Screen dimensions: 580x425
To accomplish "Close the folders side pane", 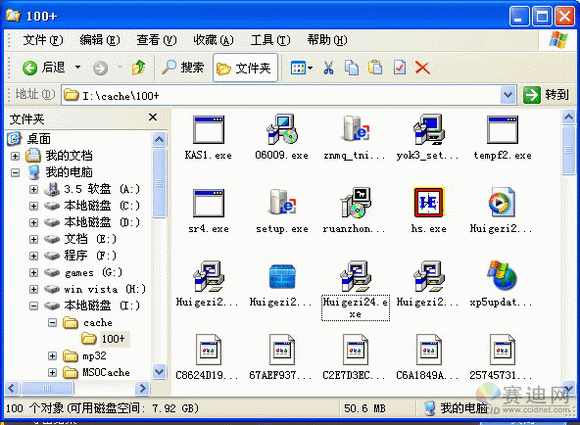I will (x=152, y=117).
